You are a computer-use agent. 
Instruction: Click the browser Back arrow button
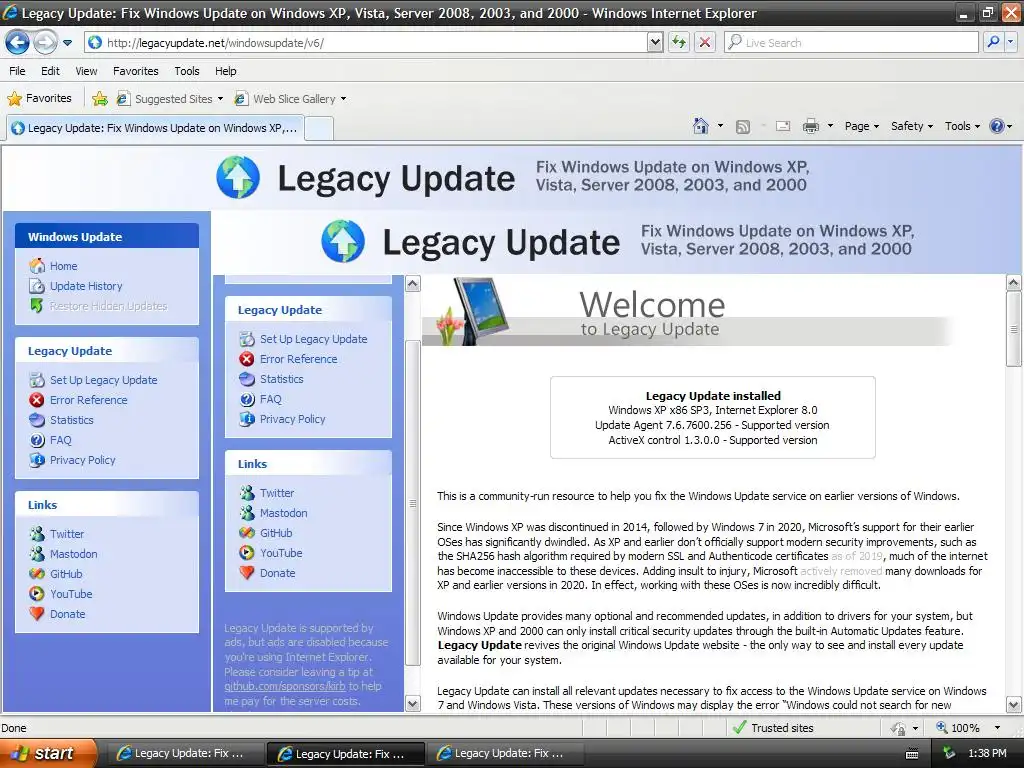click(18, 42)
